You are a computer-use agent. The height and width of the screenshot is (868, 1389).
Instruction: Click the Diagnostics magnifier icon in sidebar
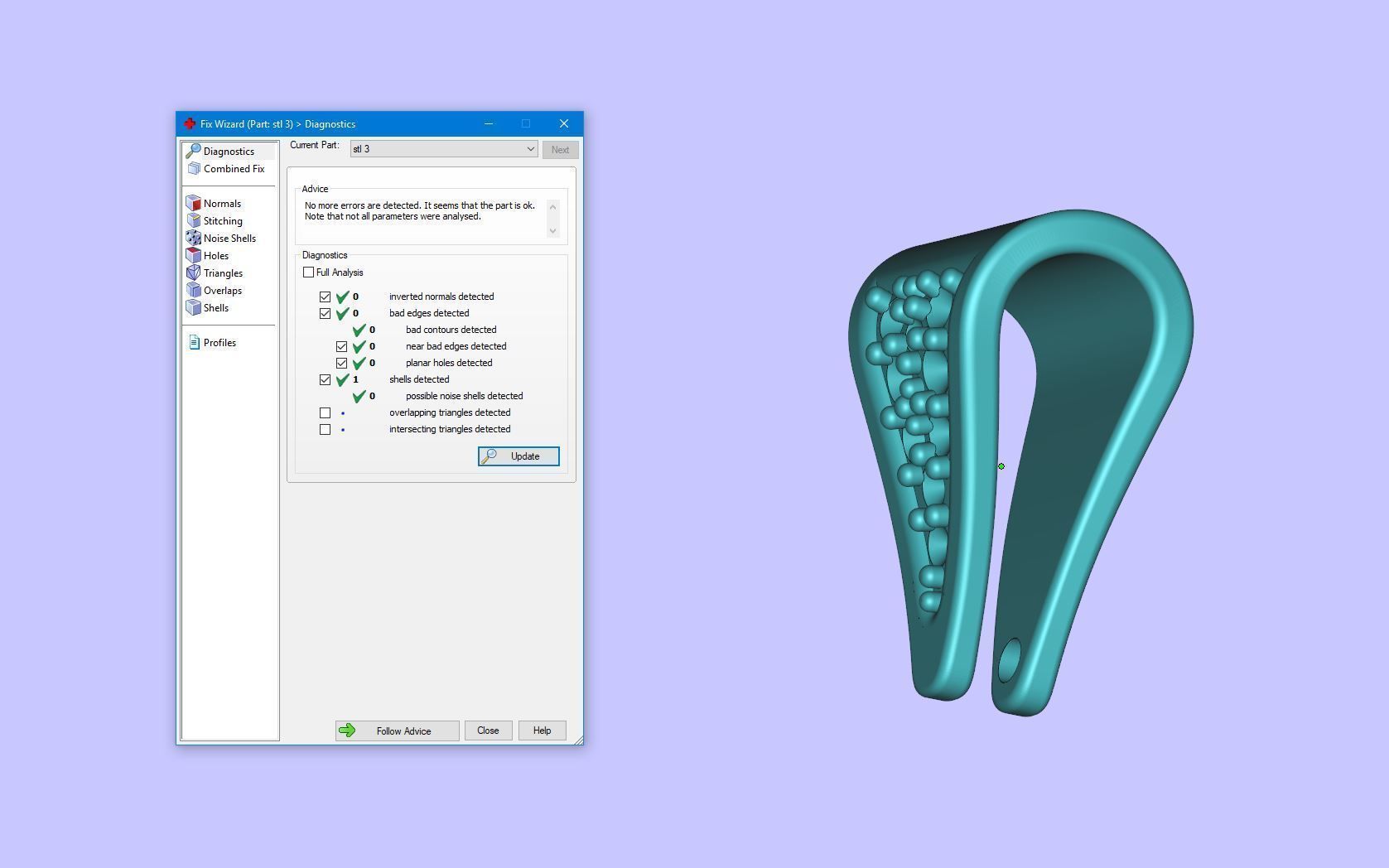pyautogui.click(x=193, y=151)
